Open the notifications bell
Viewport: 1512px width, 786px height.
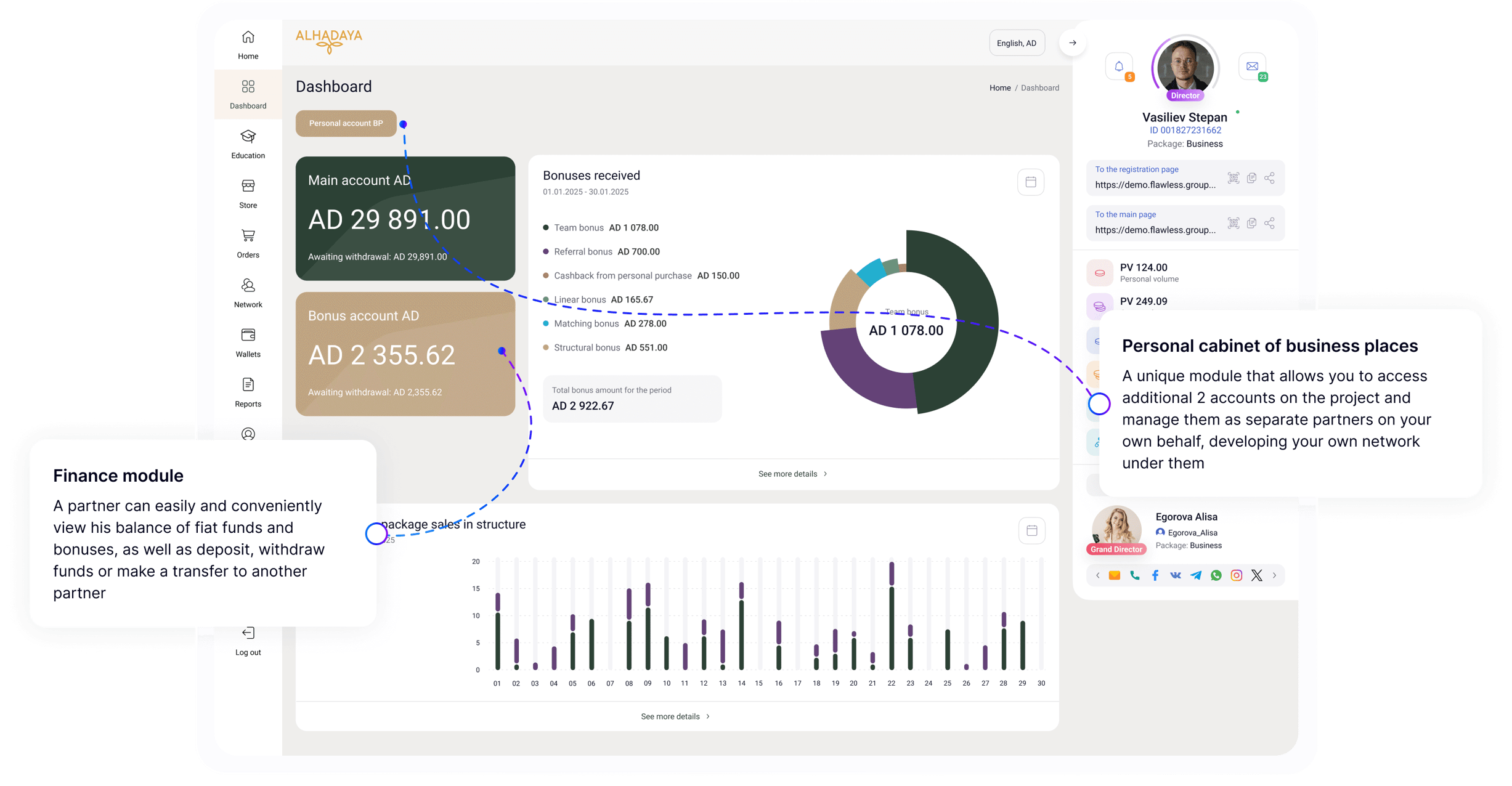click(x=1118, y=65)
